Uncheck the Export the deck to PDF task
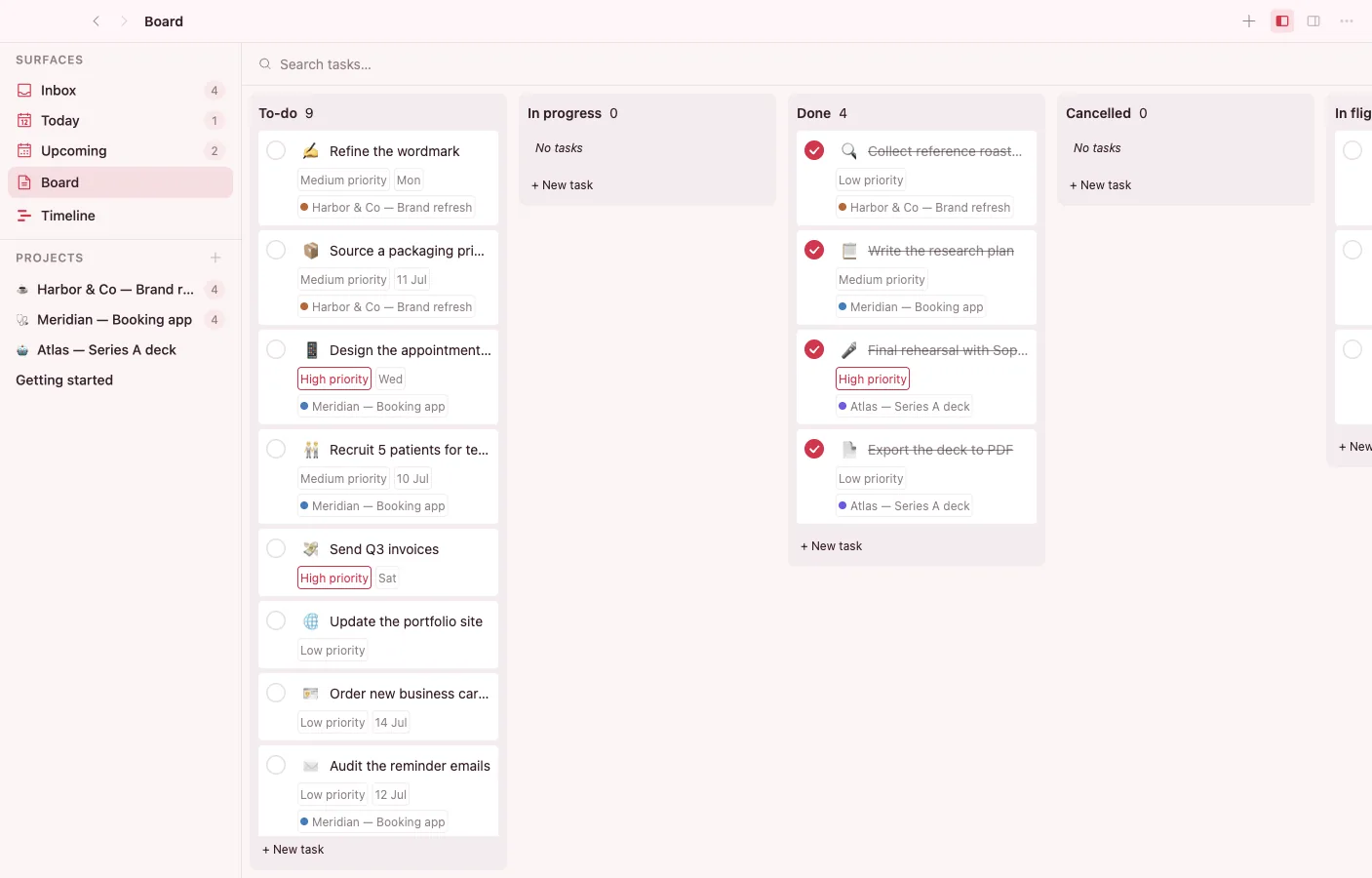The image size is (1372, 878). point(814,449)
